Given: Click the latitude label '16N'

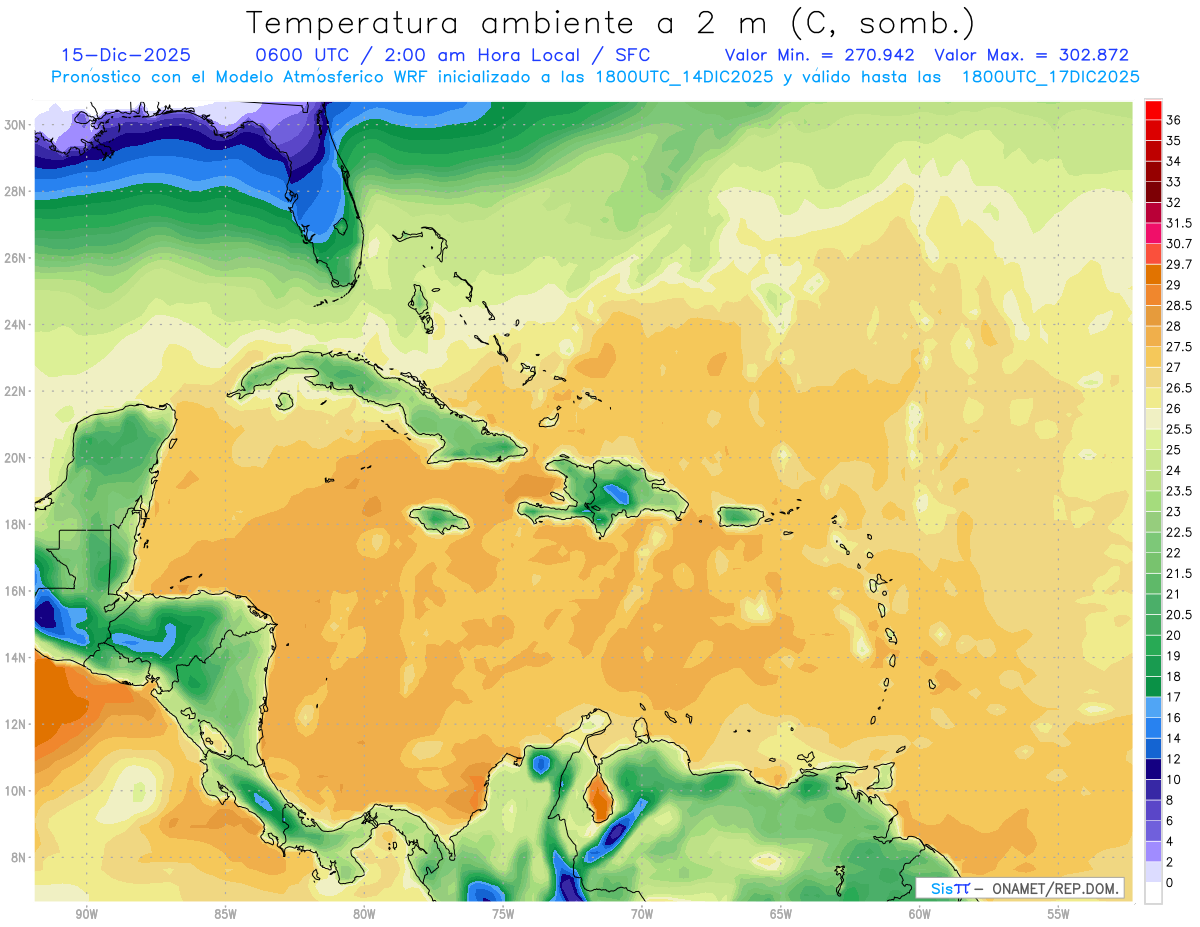Looking at the screenshot, I should tap(17, 591).
